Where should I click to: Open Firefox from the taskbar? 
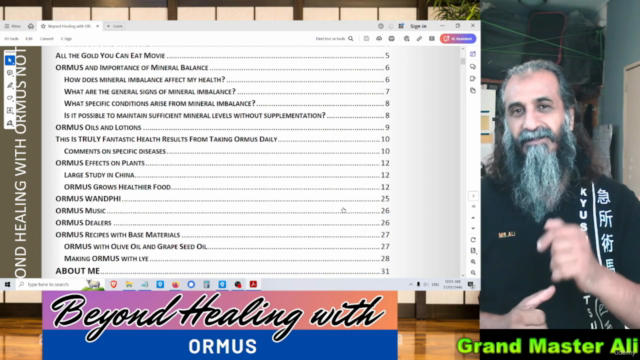point(176,284)
